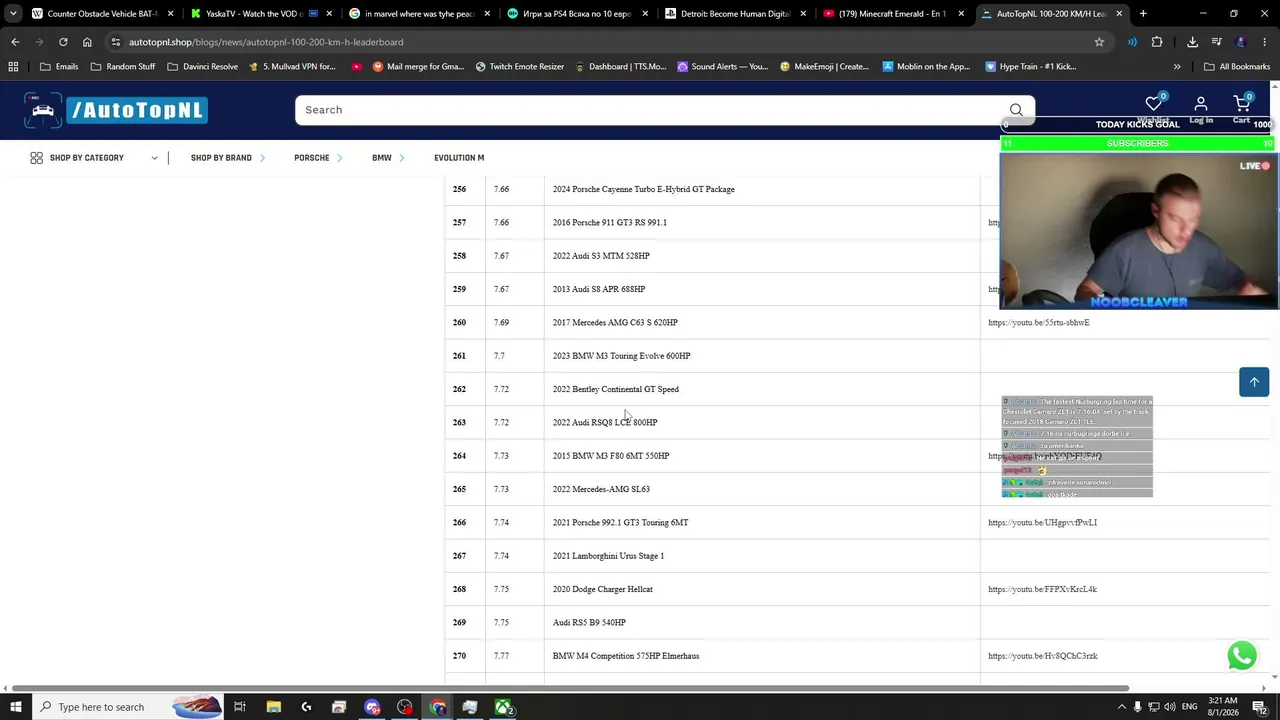Open the shopping Cart icon
Image resolution: width=1280 pixels, height=720 pixels.
tap(1242, 104)
